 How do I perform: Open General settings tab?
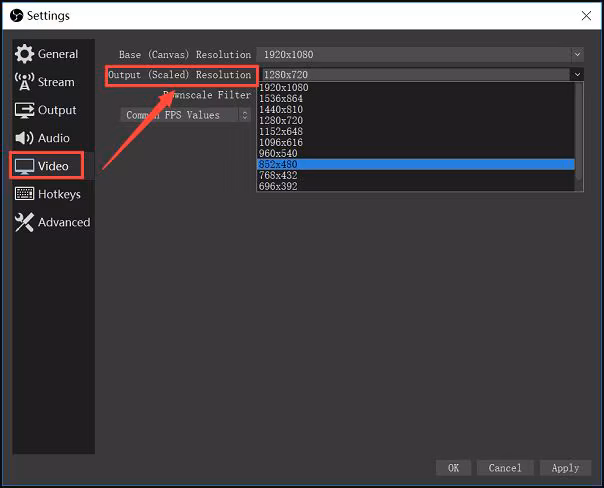(53, 54)
